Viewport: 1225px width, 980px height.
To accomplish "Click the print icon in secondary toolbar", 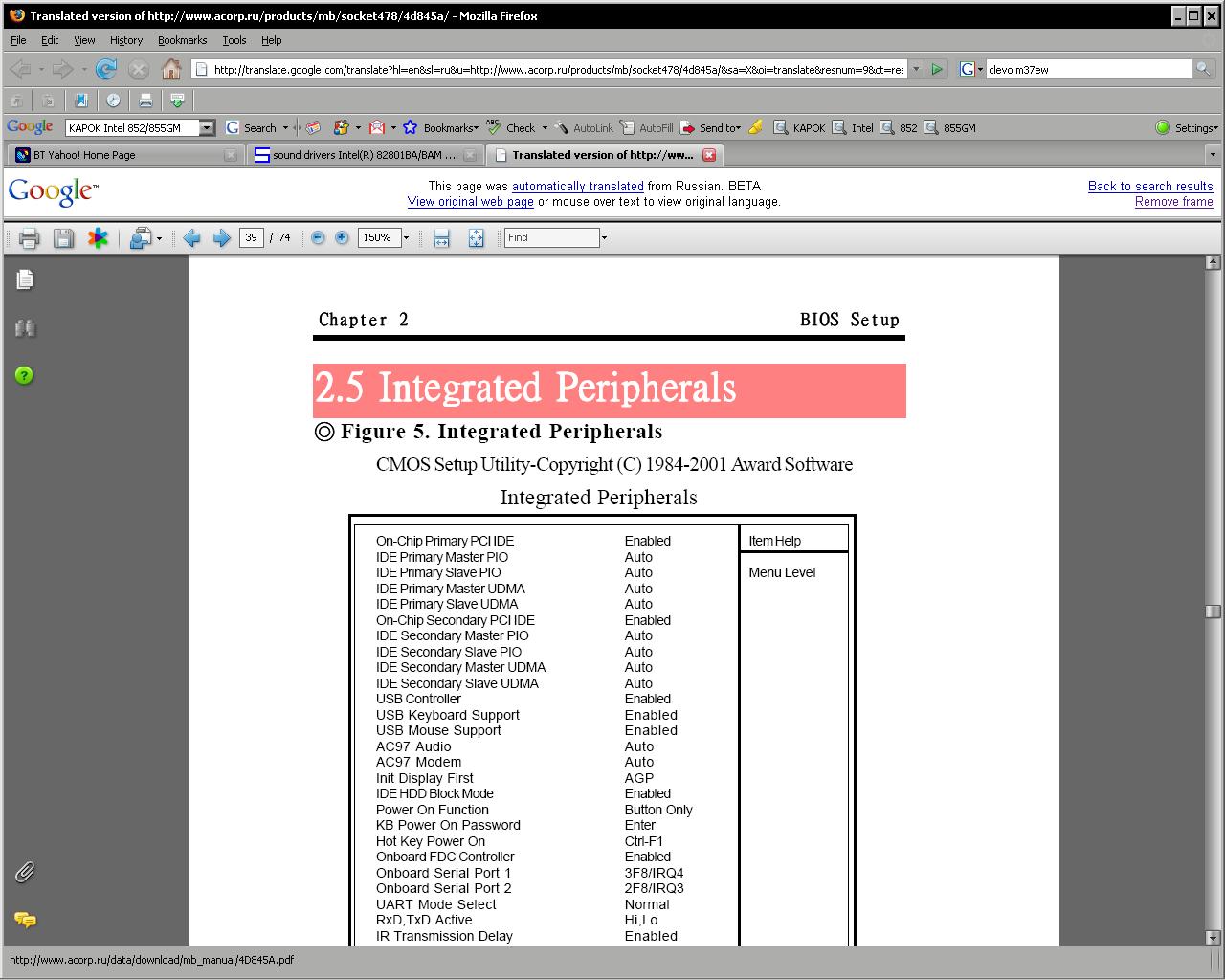I will [x=145, y=100].
